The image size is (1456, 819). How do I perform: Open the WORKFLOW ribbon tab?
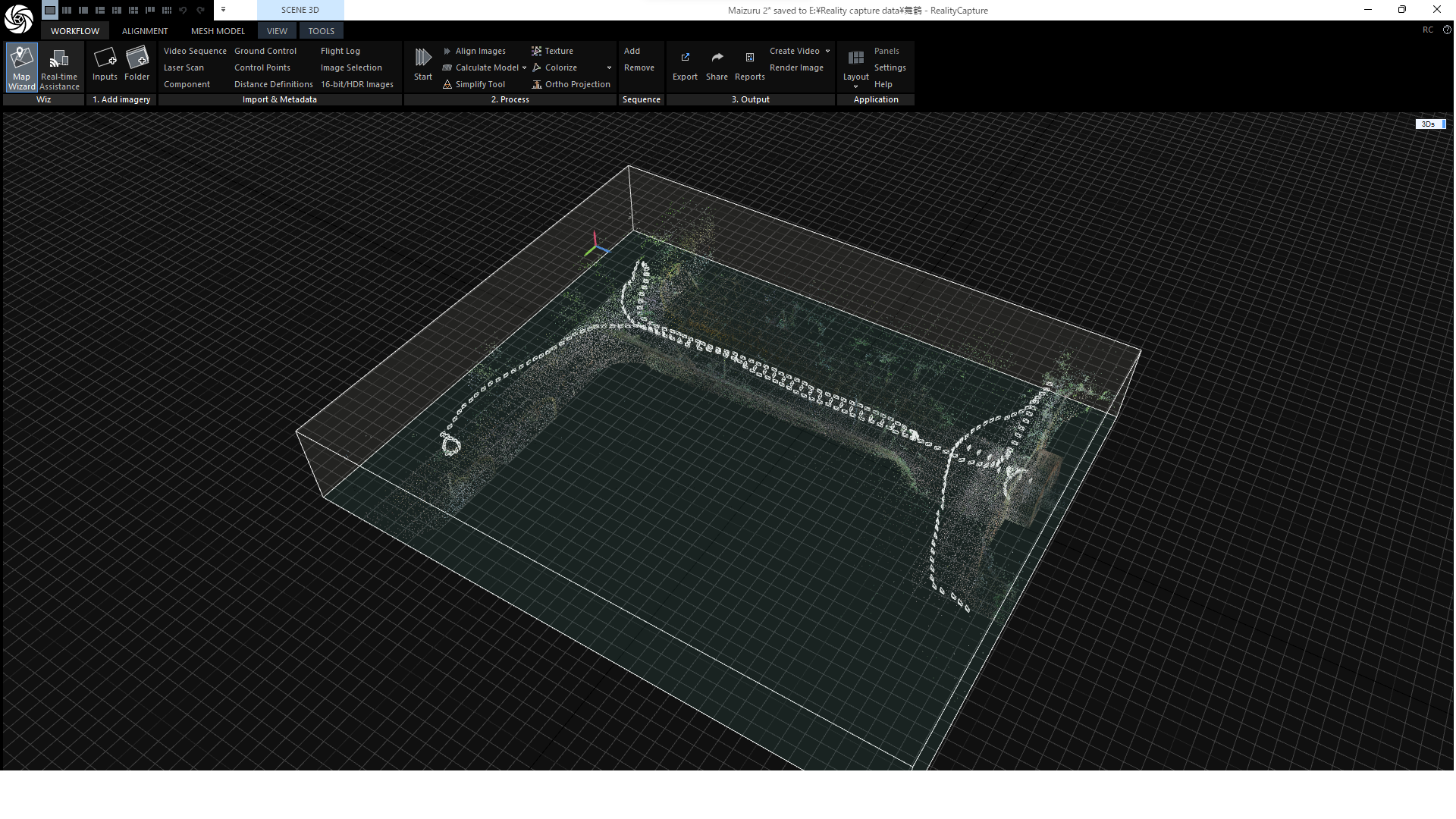(x=75, y=31)
